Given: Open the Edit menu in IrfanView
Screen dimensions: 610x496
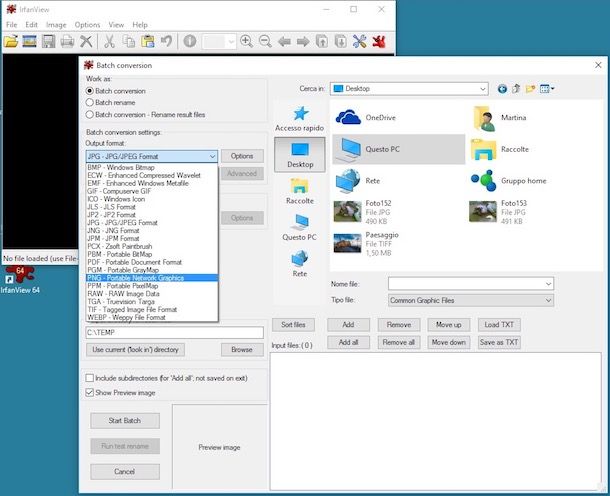Looking at the screenshot, I should [32, 25].
